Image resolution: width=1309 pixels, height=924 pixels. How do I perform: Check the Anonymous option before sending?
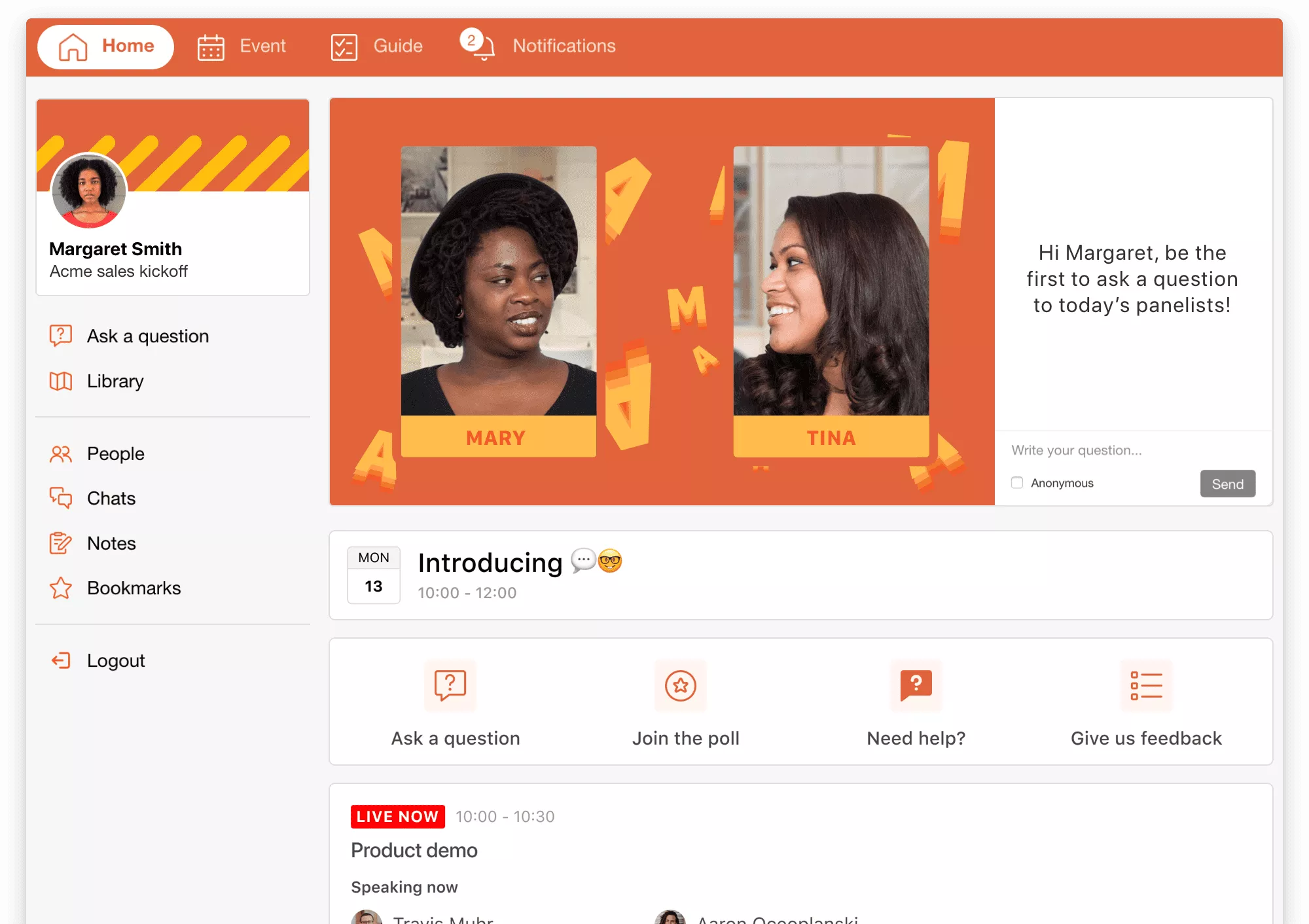click(1017, 483)
